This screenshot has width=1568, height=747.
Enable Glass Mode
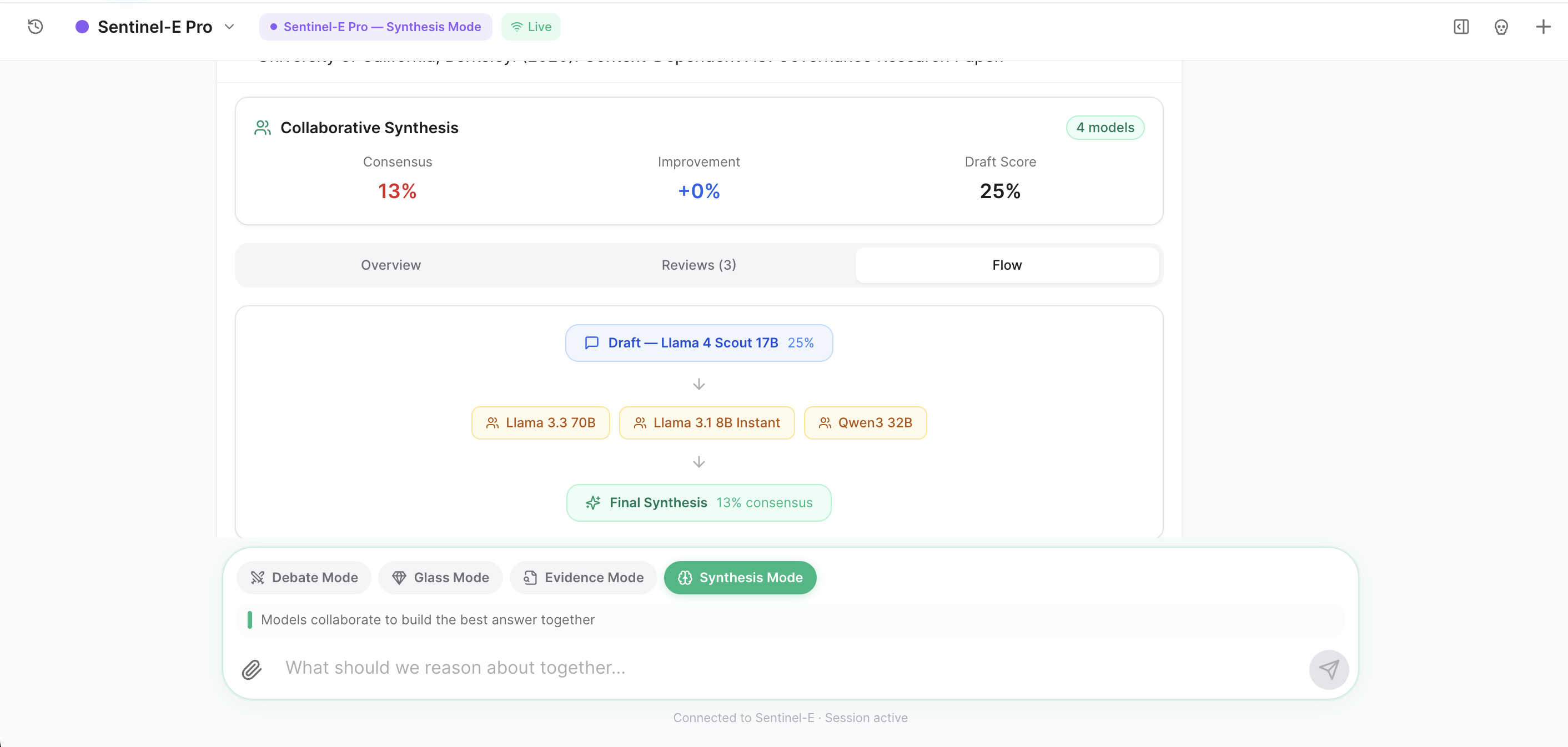pyautogui.click(x=440, y=577)
